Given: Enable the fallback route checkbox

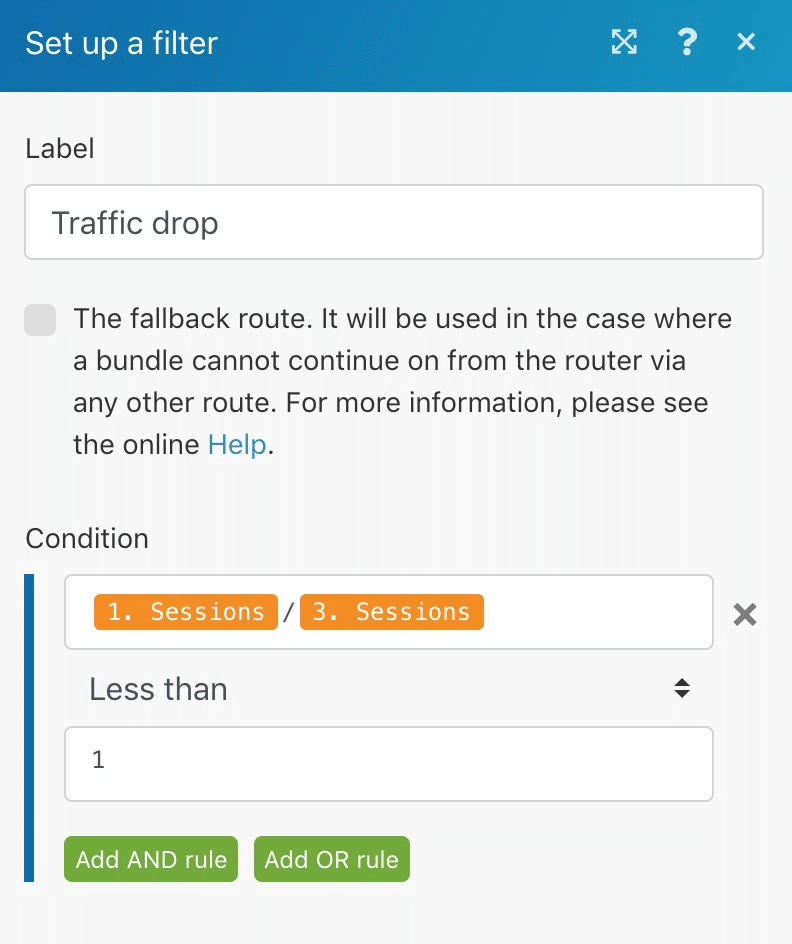Looking at the screenshot, I should pyautogui.click(x=40, y=320).
